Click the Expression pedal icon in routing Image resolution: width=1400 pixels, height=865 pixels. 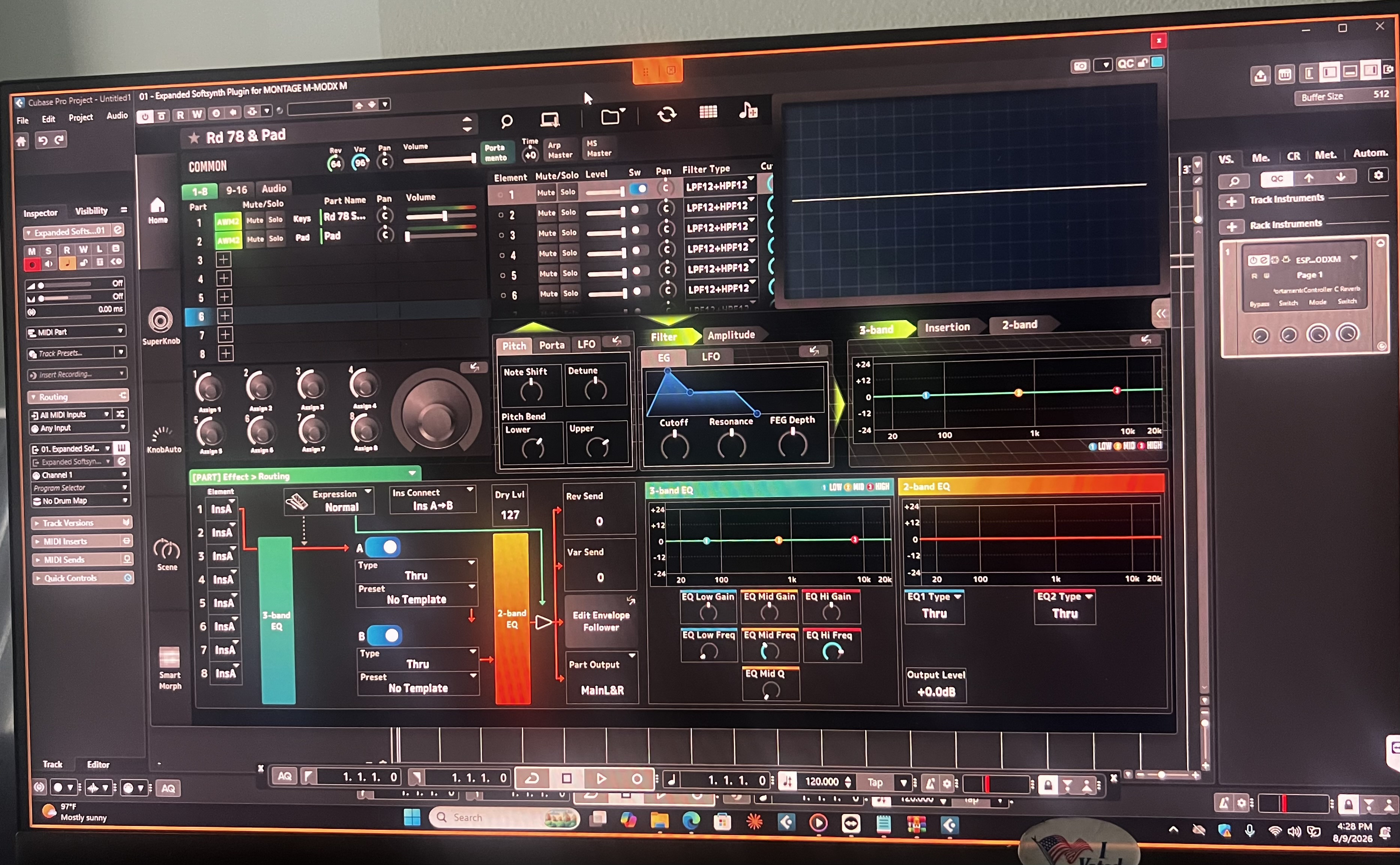coord(296,502)
